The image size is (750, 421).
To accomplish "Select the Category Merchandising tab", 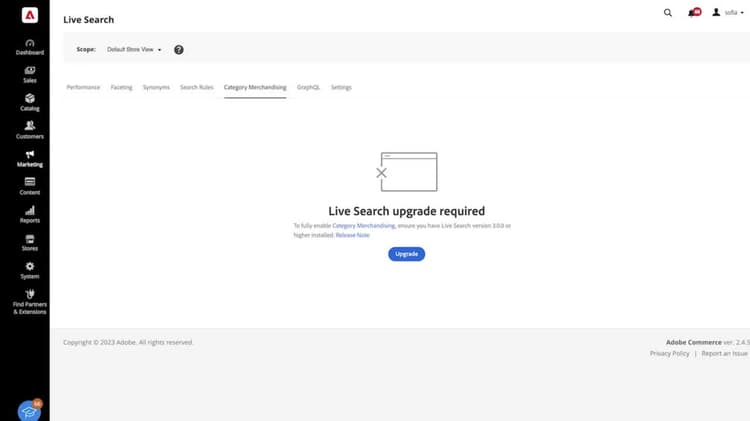I will pos(255,87).
